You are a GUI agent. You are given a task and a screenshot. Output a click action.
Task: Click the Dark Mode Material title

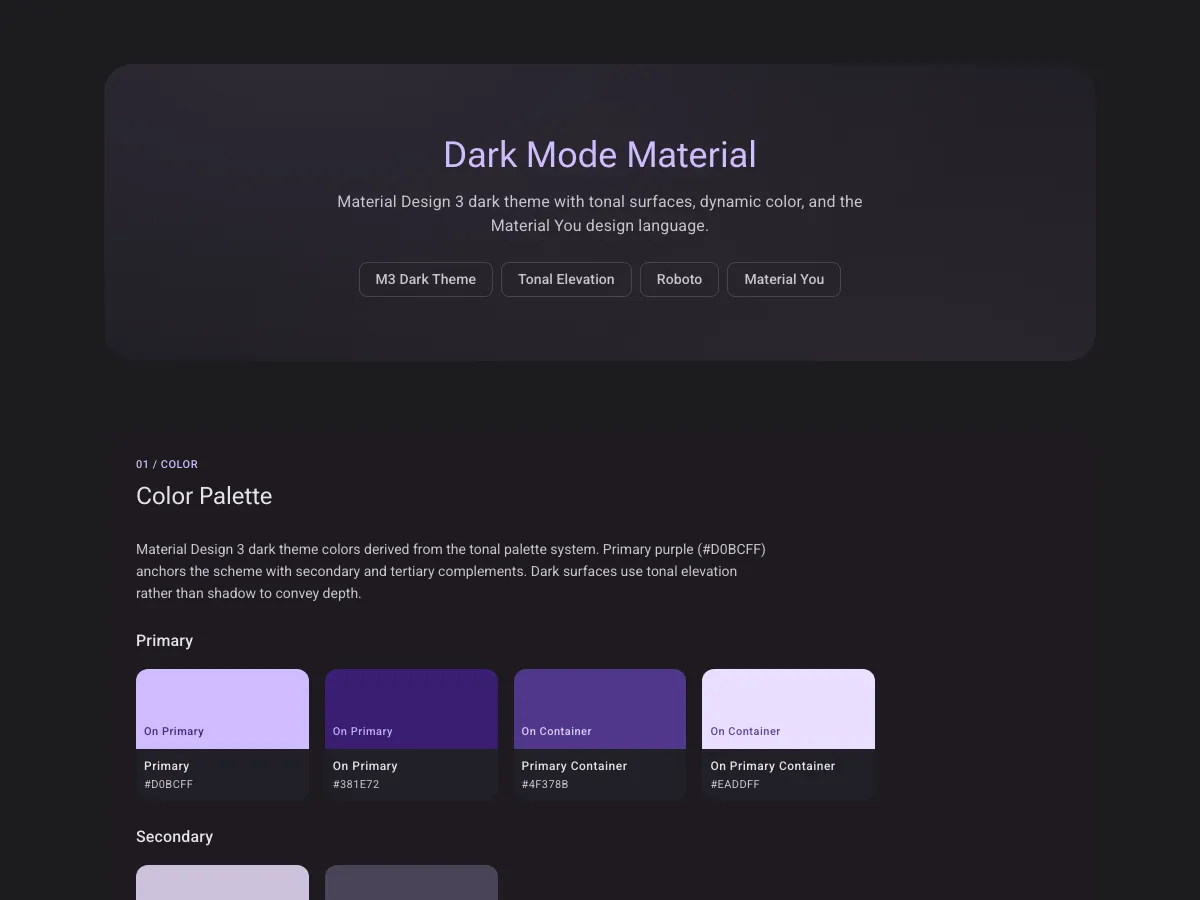point(599,155)
